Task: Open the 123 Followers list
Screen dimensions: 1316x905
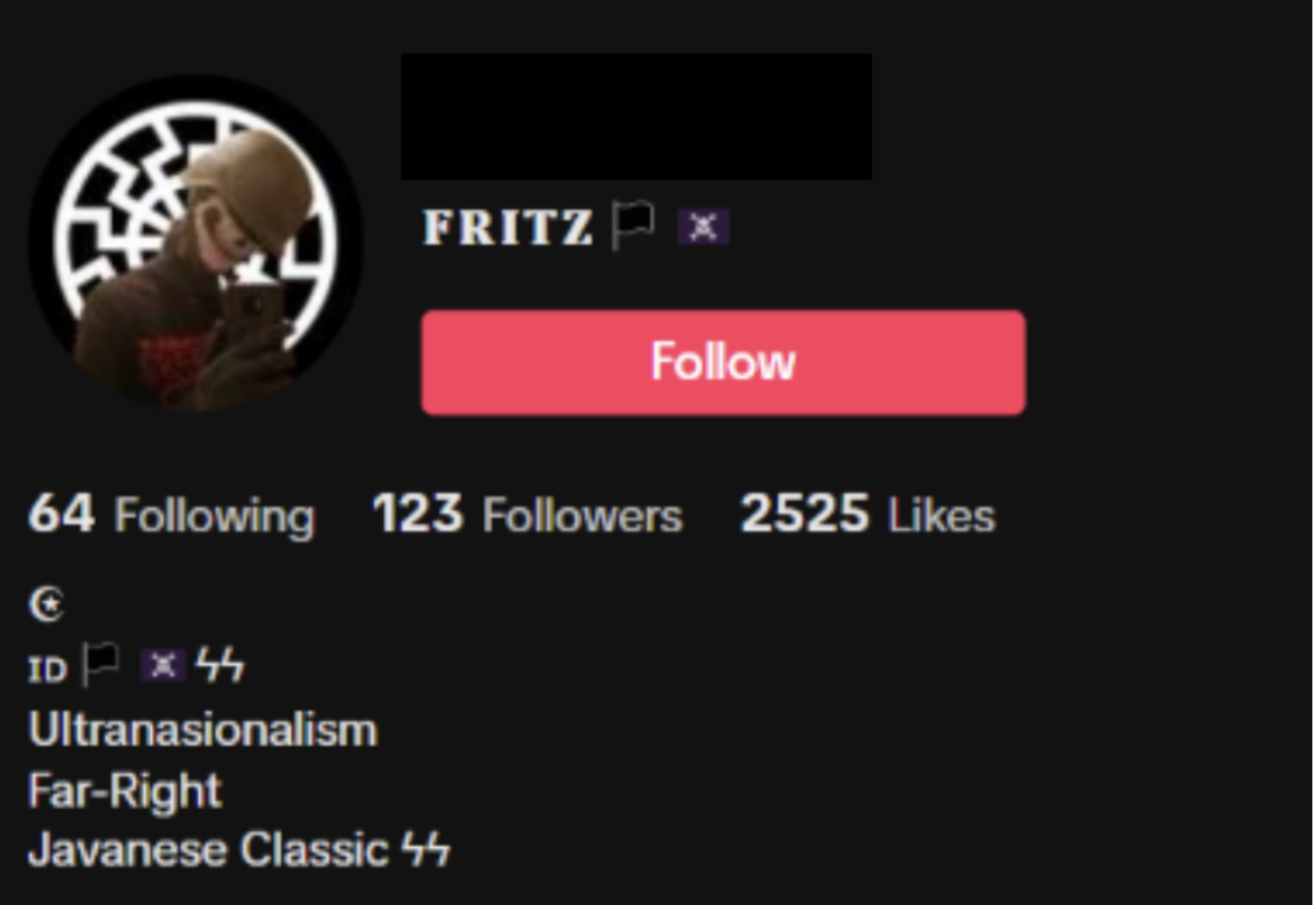Action: (527, 515)
